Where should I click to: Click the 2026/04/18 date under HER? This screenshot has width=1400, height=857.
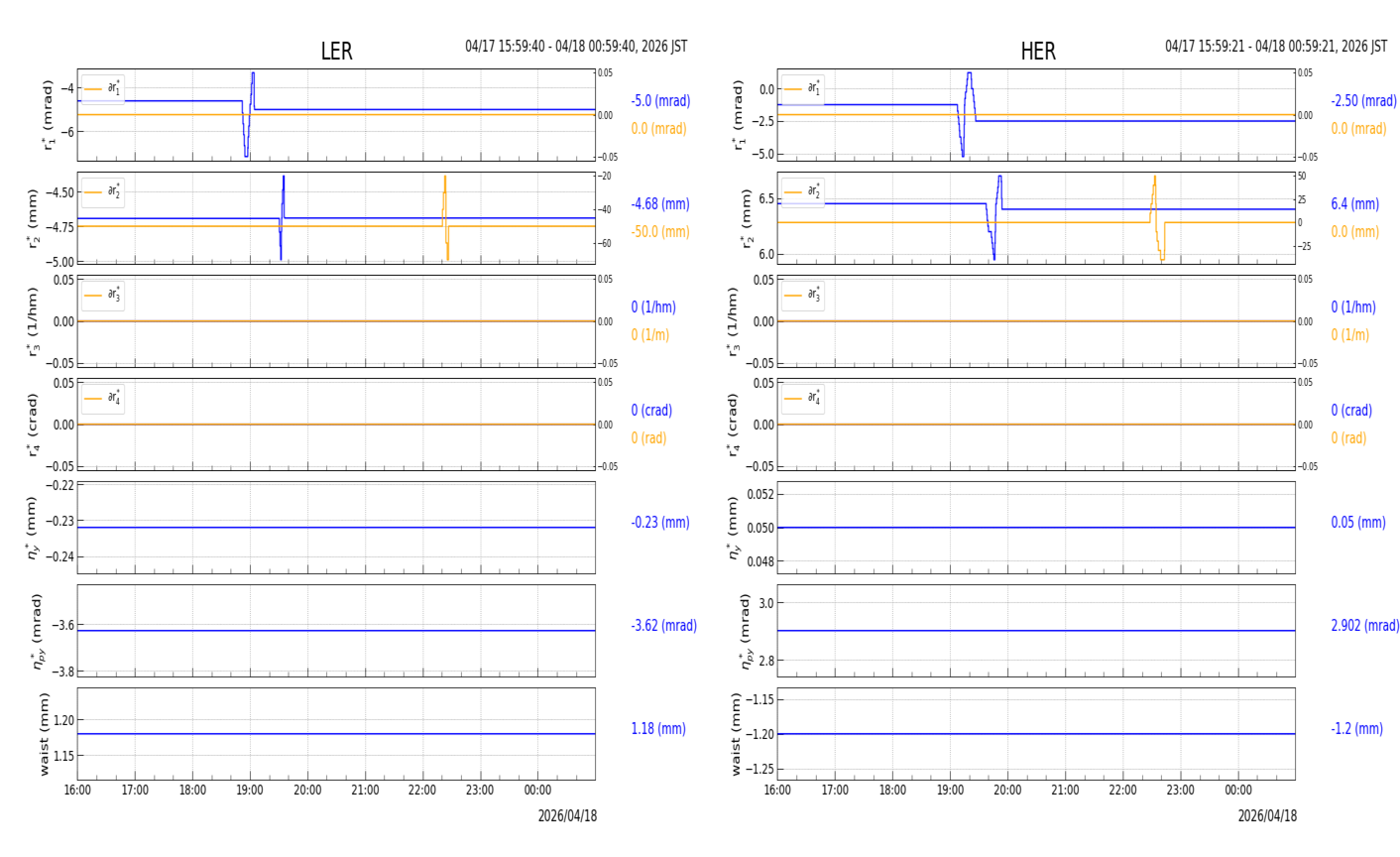[1267, 816]
